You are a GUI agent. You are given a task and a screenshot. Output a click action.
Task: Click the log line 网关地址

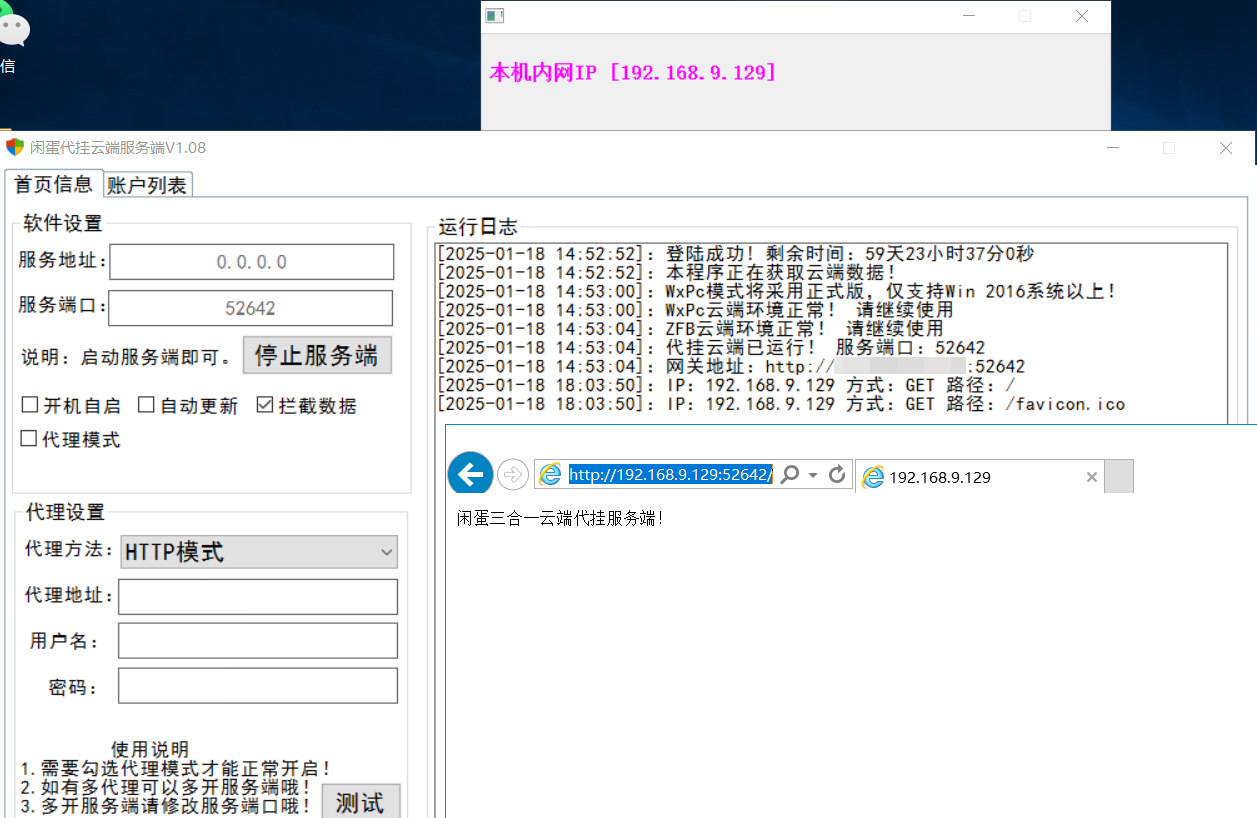coord(731,366)
